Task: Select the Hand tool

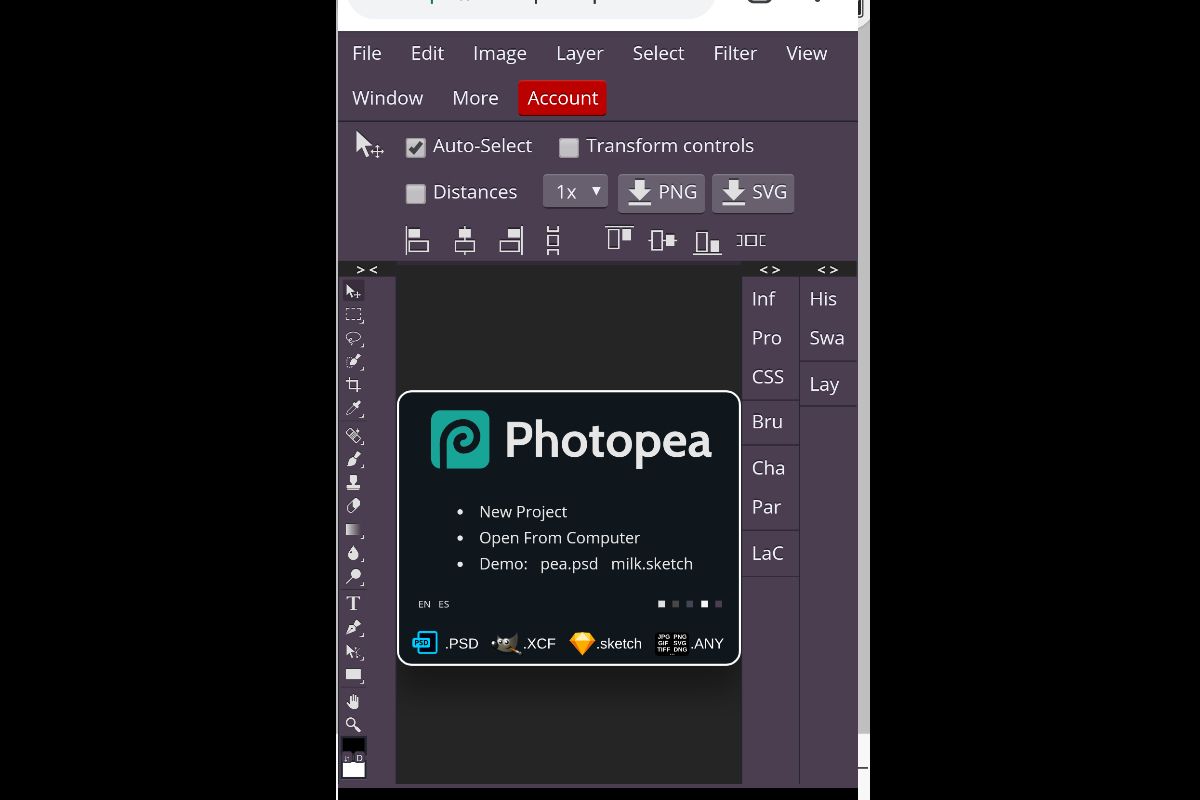Action: 353,701
